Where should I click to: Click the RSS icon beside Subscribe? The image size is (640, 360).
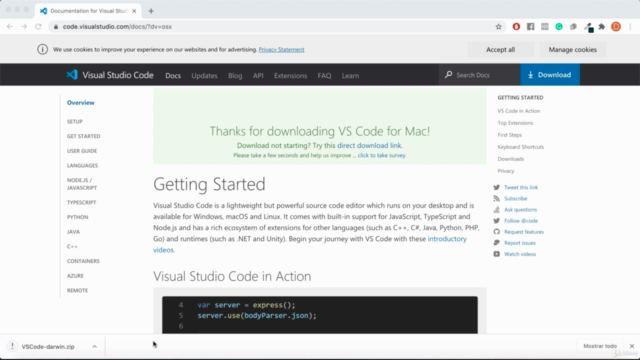coord(496,198)
